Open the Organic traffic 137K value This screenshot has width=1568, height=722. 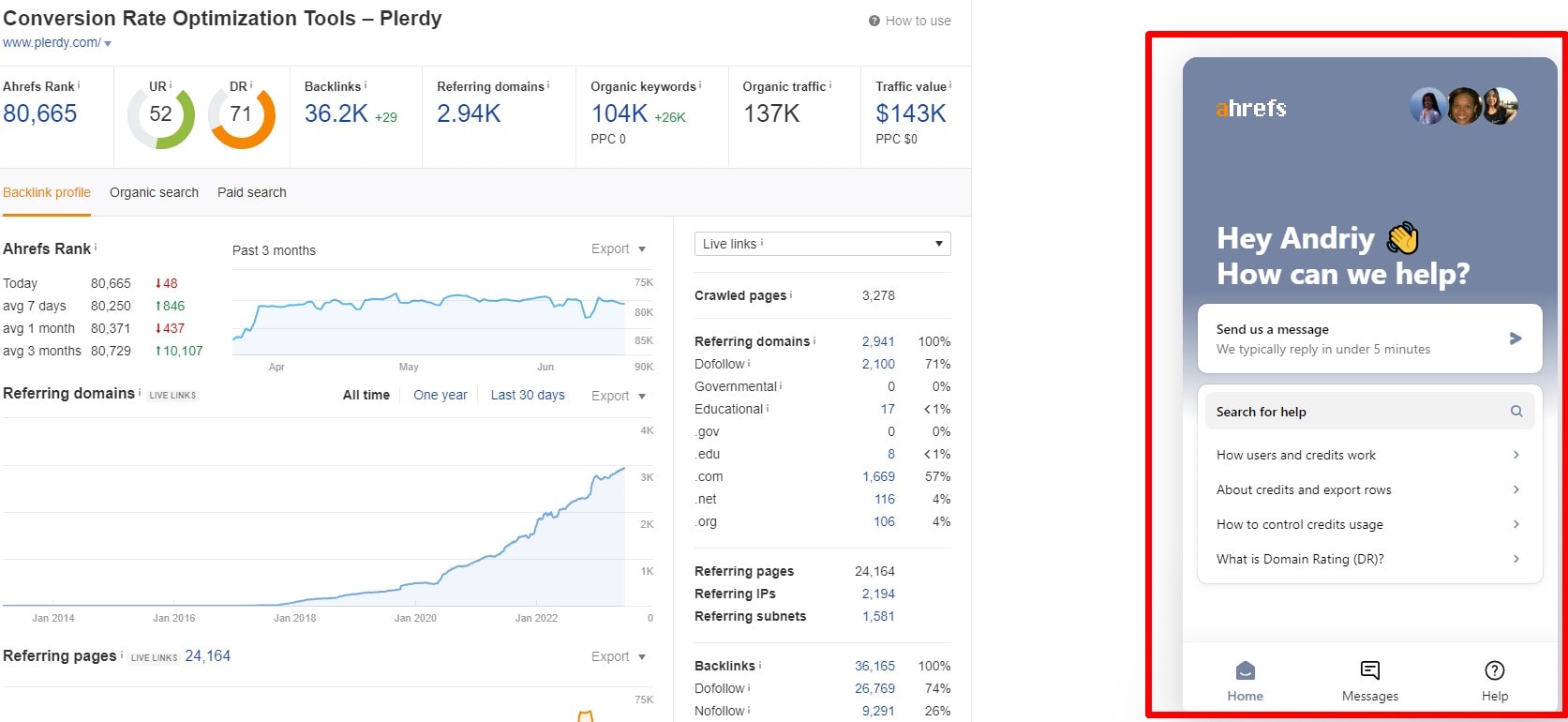coord(771,113)
